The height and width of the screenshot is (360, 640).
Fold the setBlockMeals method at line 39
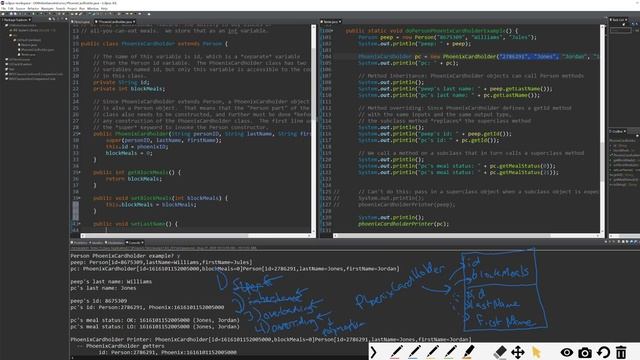click(x=79, y=198)
